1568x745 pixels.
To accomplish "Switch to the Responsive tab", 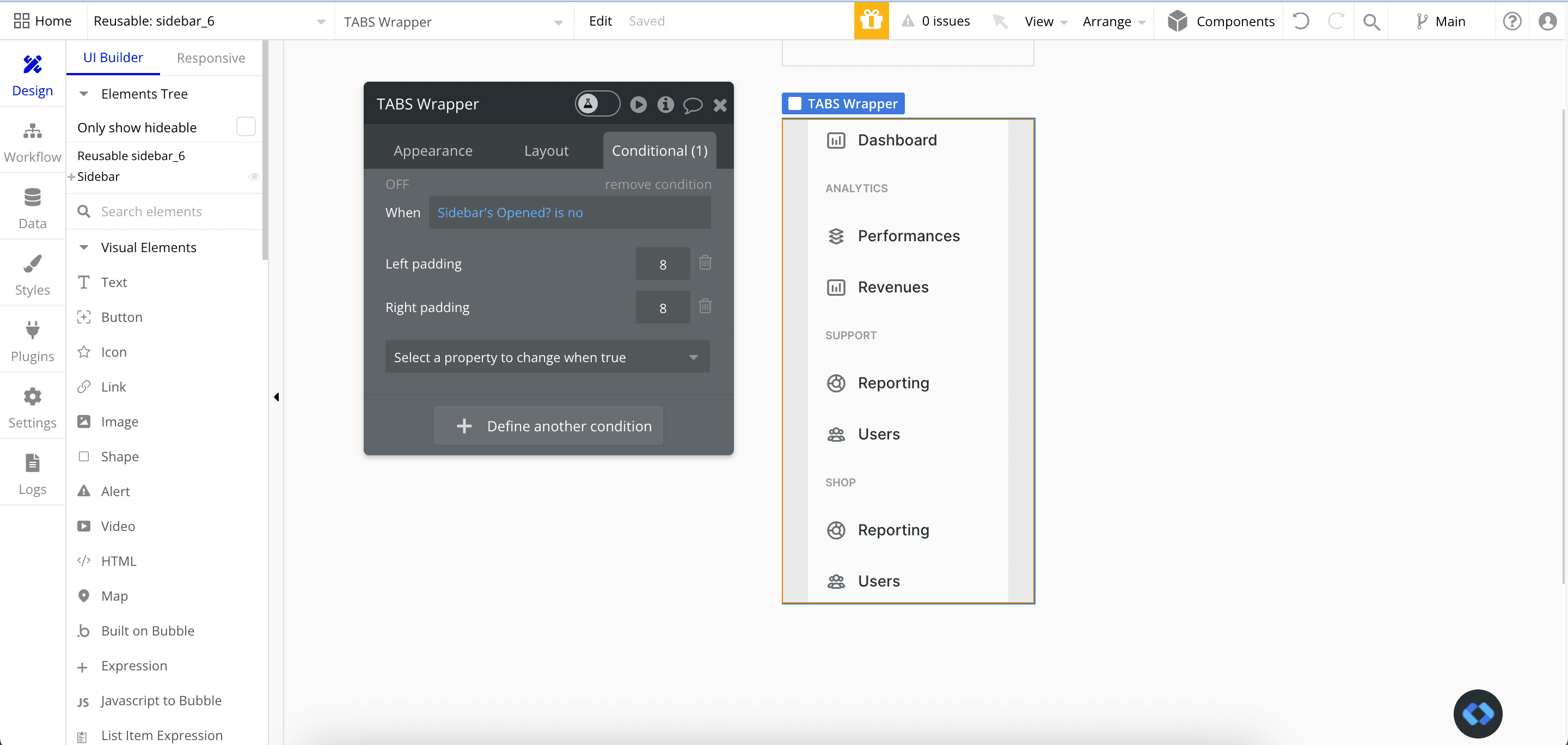I will pyautogui.click(x=211, y=58).
